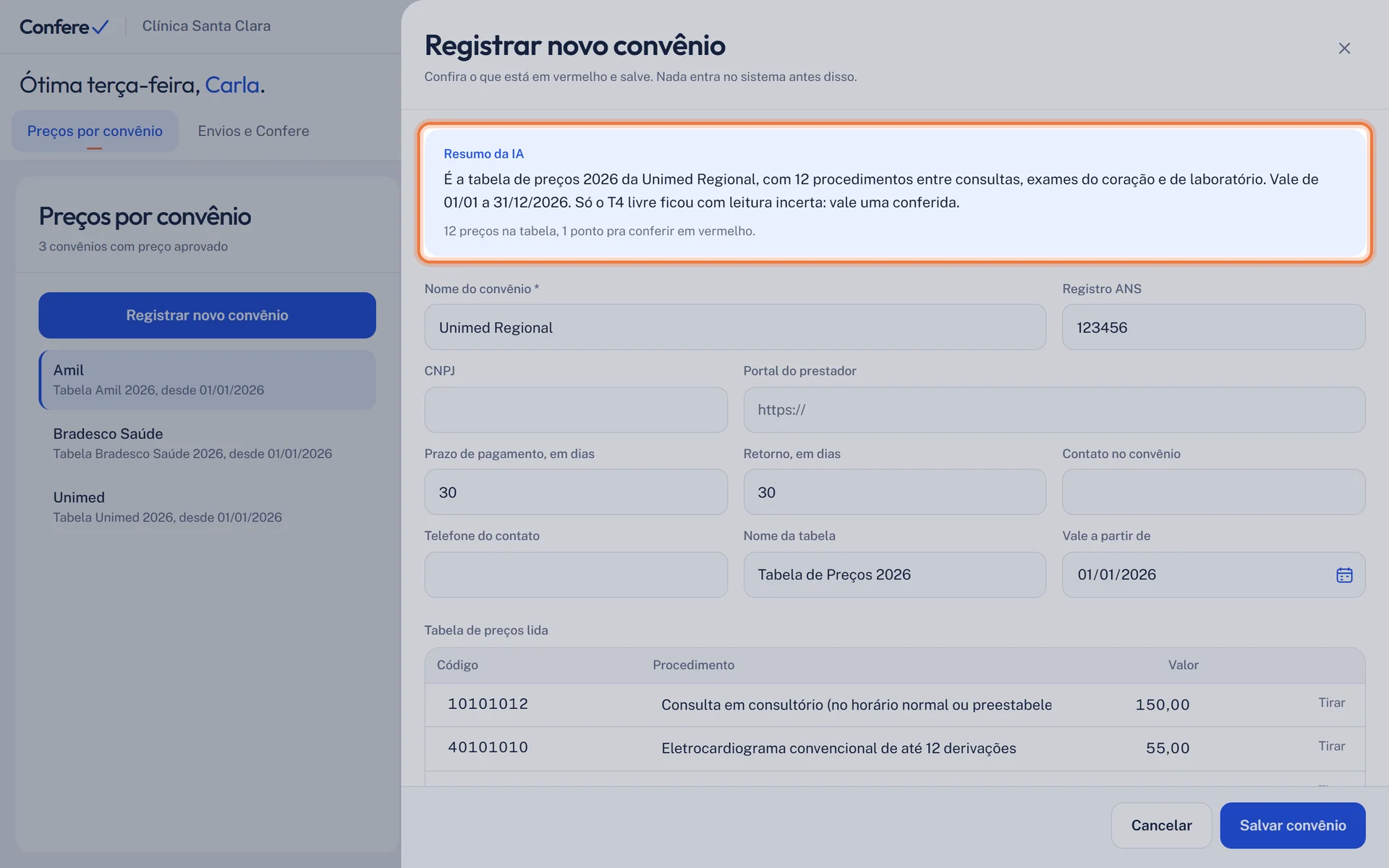Edit the Vale a partir de date

pyautogui.click(x=1213, y=575)
